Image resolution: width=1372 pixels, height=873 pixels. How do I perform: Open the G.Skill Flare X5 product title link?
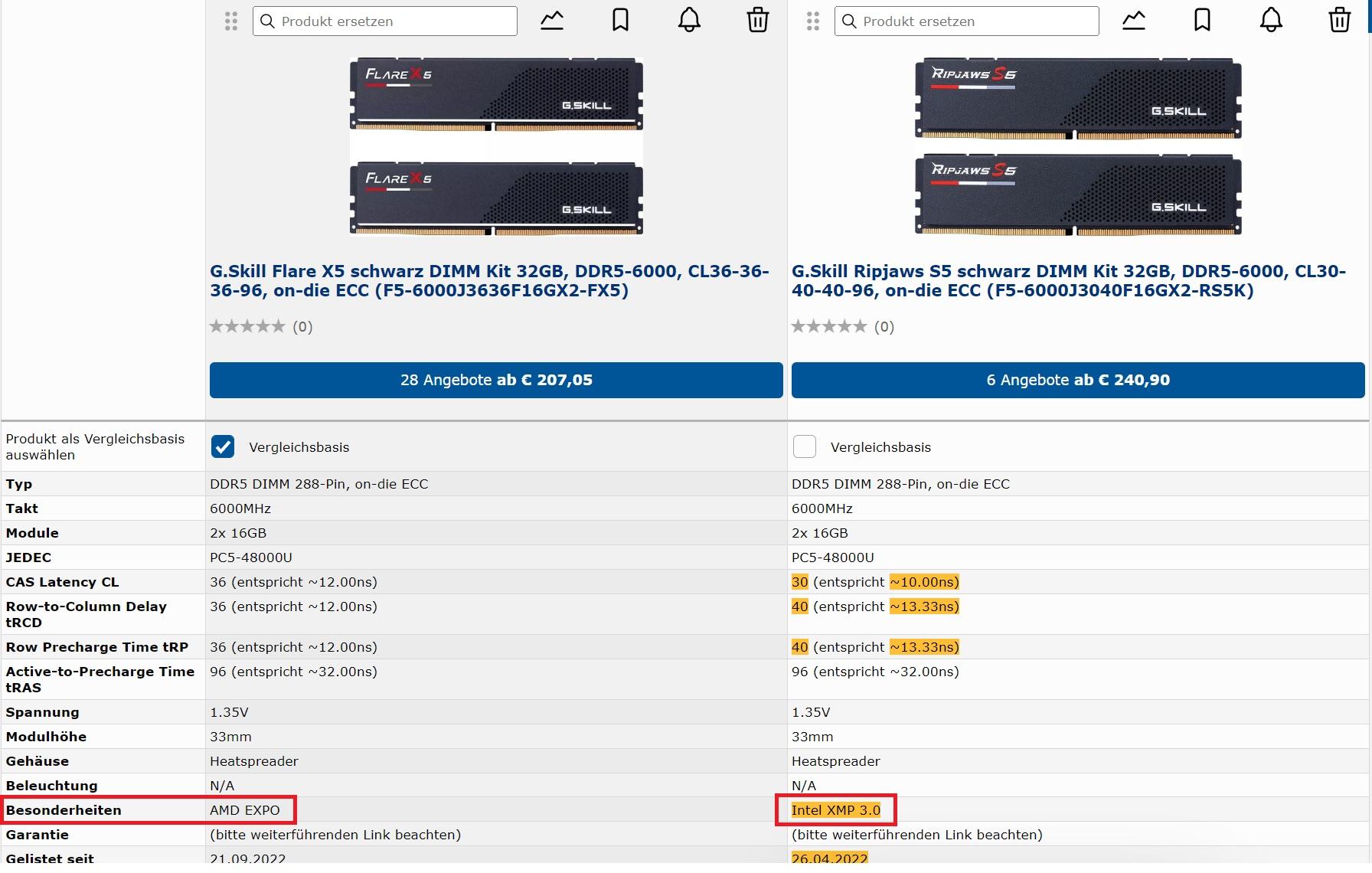489,281
